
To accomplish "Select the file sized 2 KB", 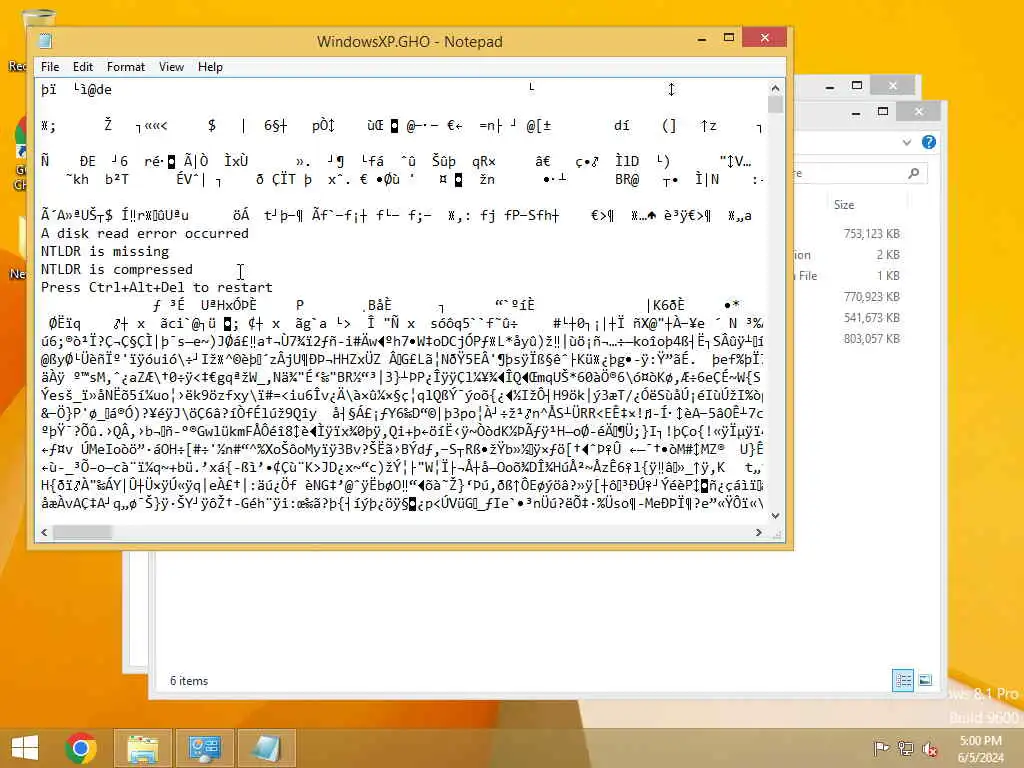I will [x=888, y=255].
